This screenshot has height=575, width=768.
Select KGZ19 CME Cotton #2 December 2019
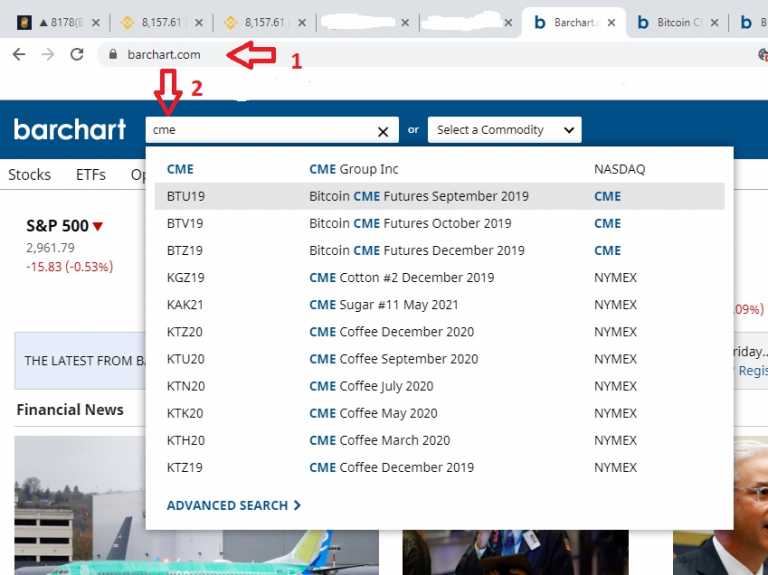tap(439, 278)
